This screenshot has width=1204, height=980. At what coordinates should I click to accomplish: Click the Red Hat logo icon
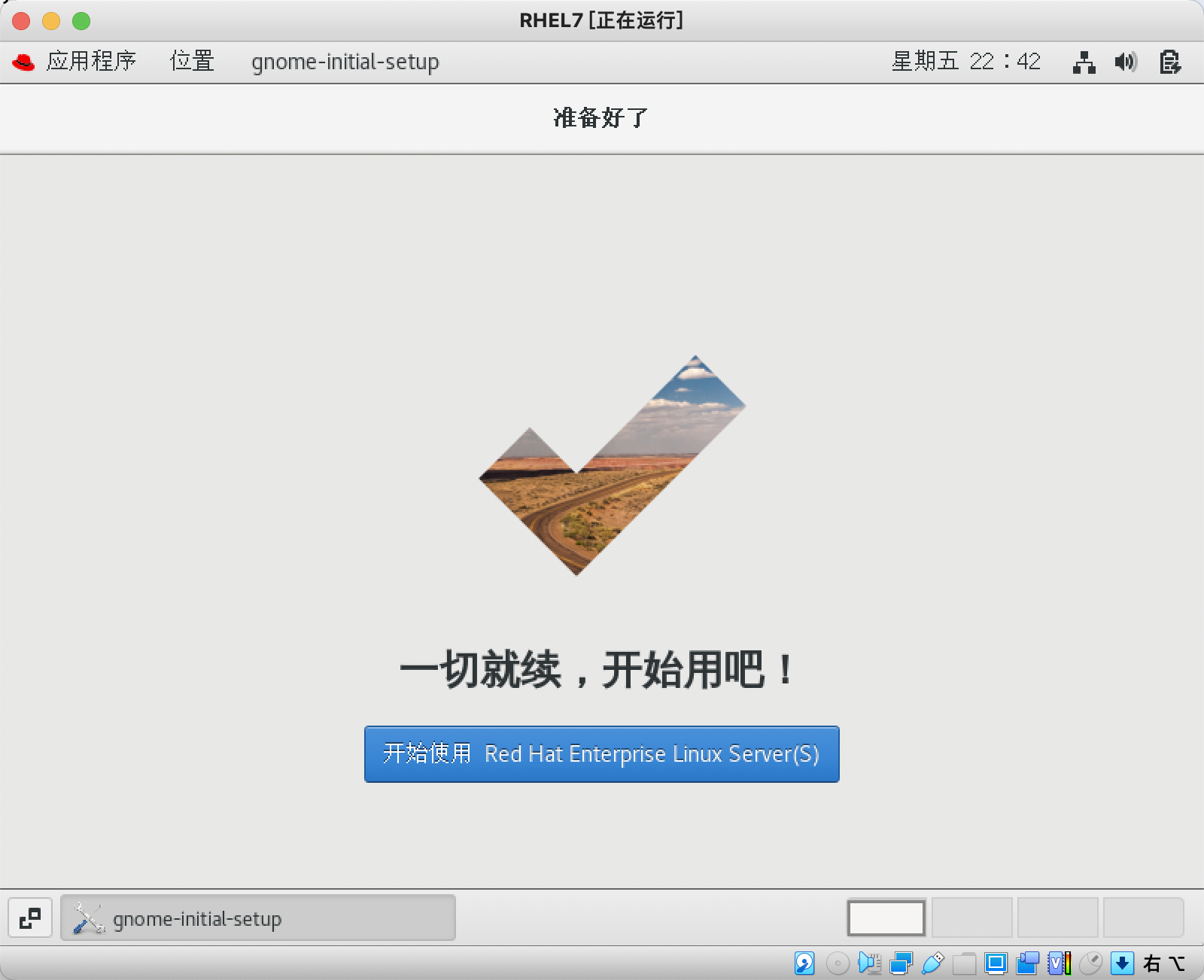24,62
